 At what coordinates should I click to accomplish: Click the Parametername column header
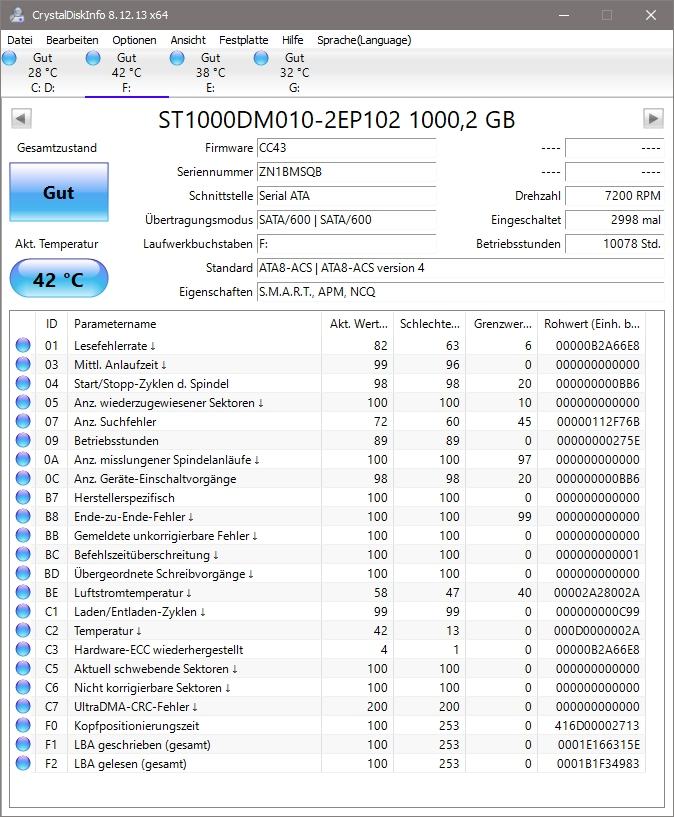click(x=194, y=324)
